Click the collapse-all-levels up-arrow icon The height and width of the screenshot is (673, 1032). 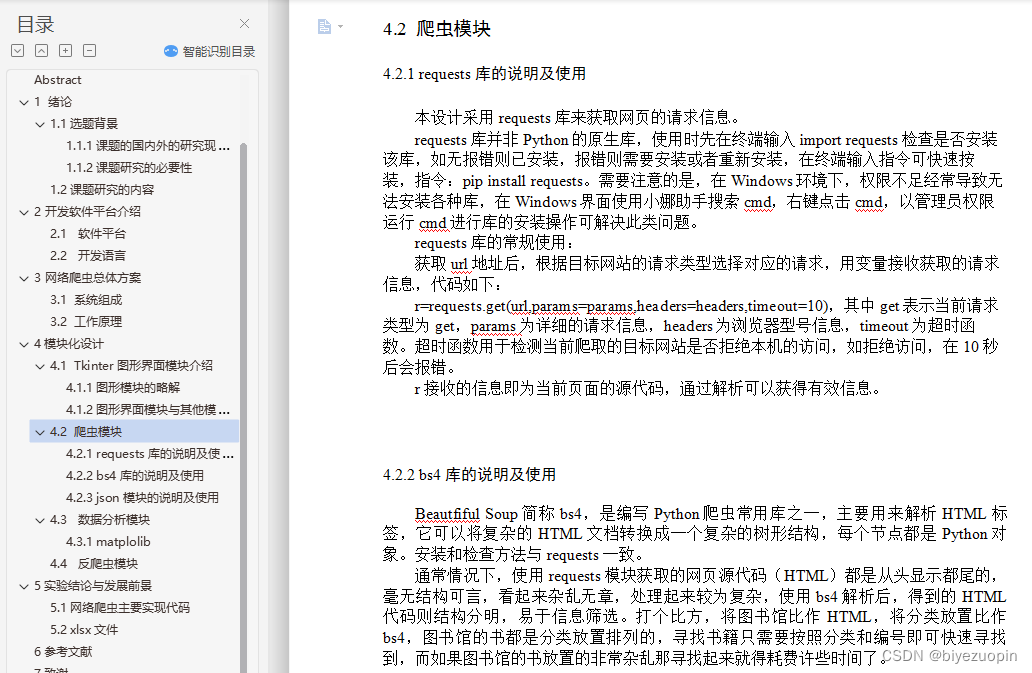pos(41,51)
